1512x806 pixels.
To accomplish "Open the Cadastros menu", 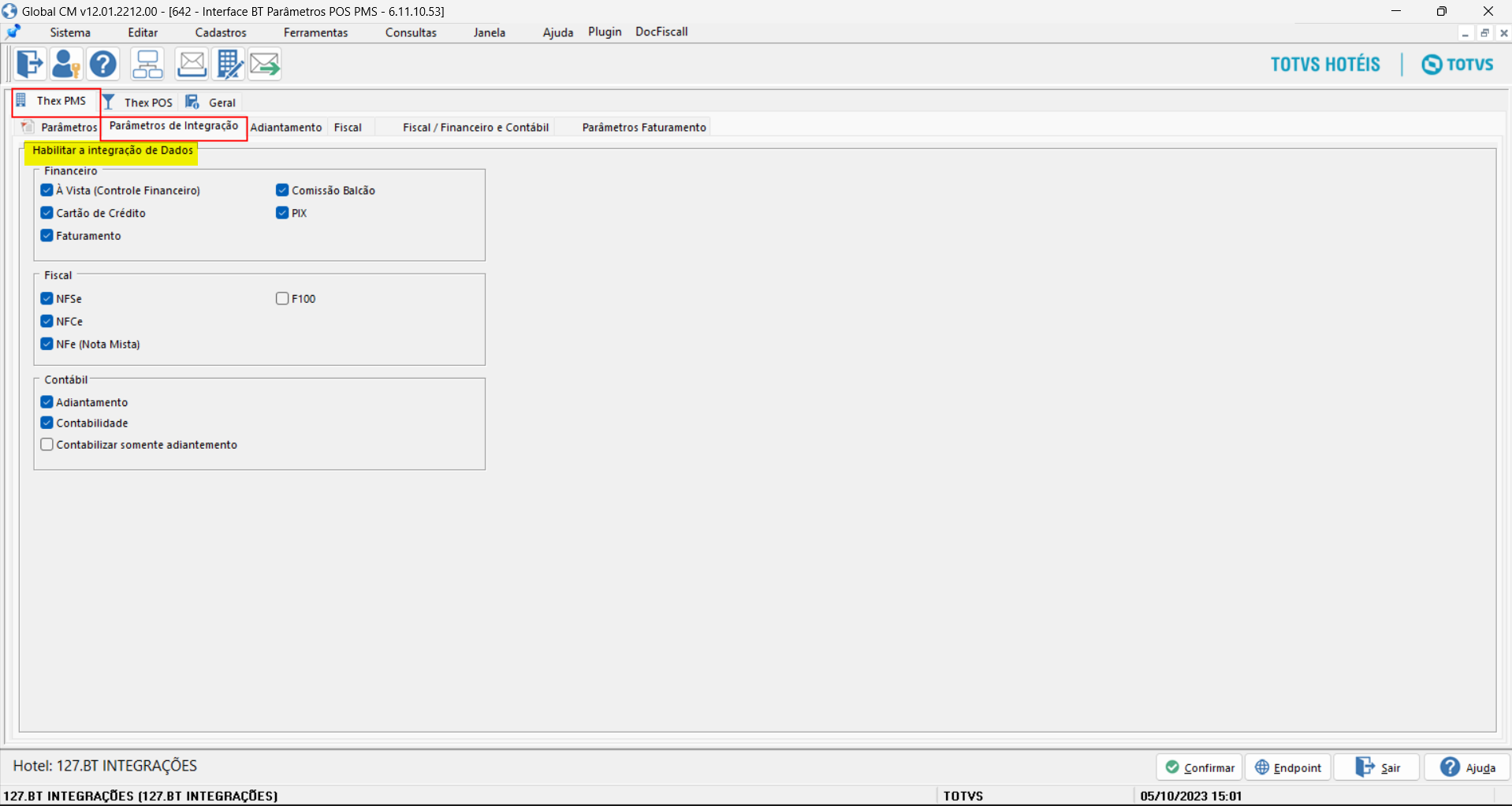I will pos(221,32).
